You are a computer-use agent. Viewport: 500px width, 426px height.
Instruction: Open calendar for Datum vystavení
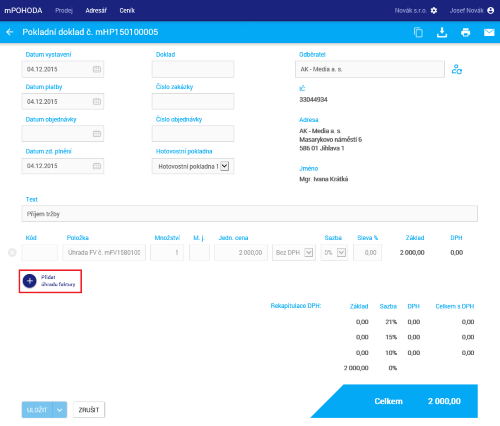[97, 69]
